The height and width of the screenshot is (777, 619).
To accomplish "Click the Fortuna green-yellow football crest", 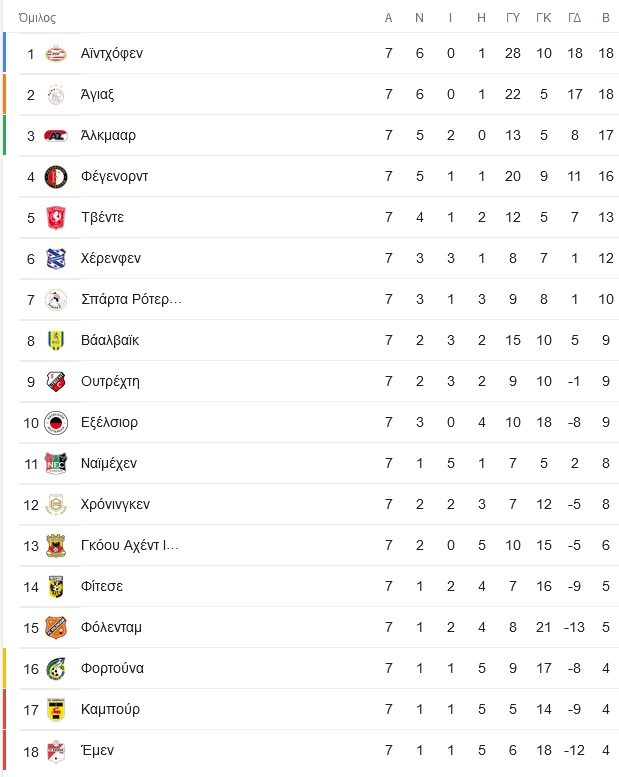I will tap(56, 668).
